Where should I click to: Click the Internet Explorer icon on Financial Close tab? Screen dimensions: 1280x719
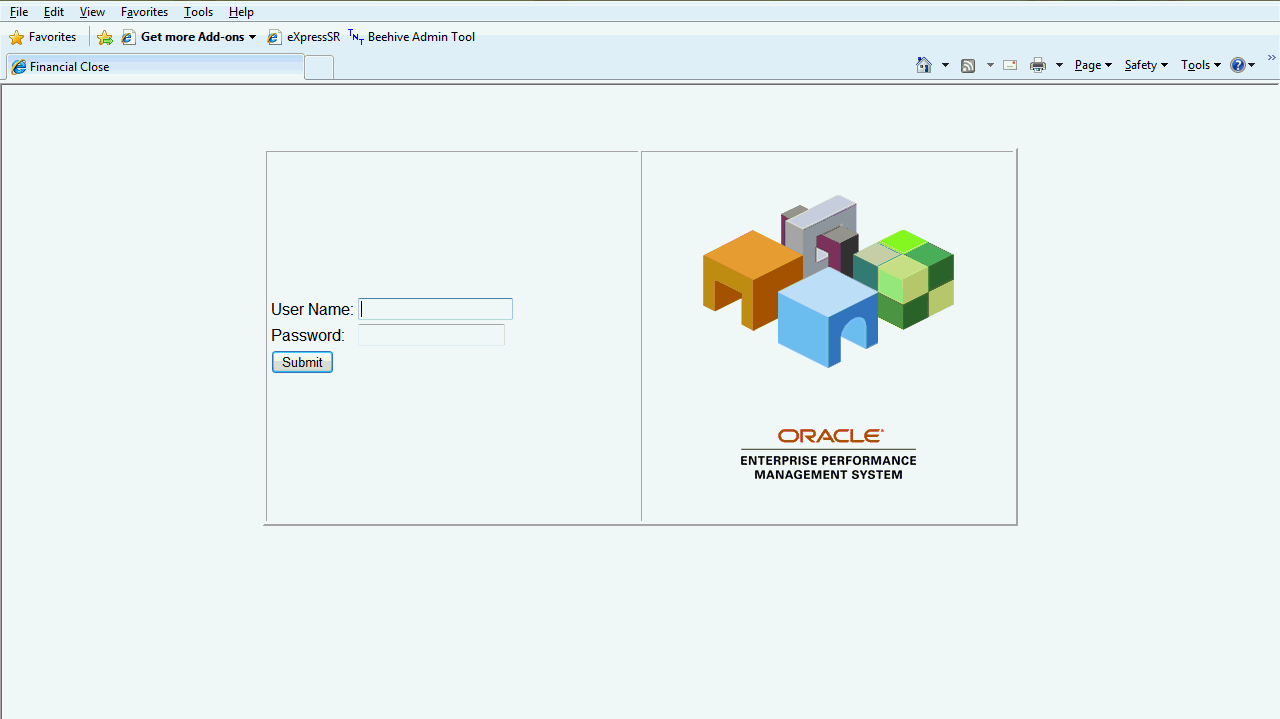click(19, 67)
